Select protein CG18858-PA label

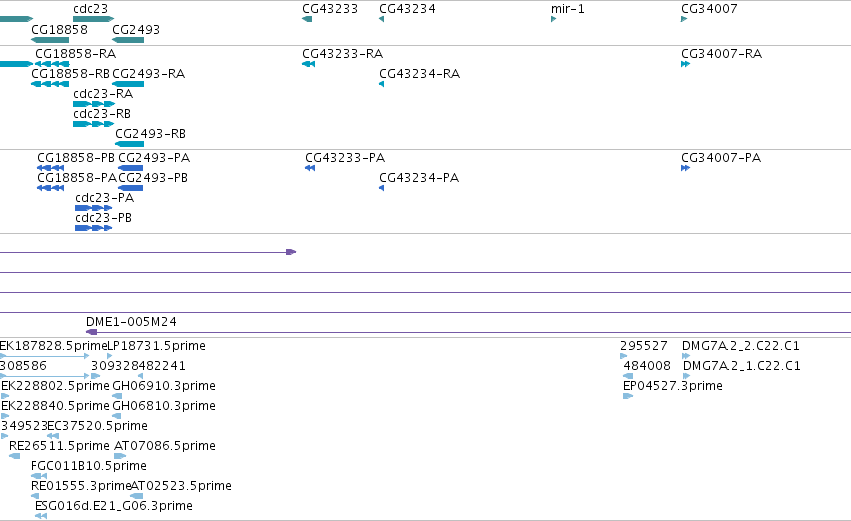tap(77, 178)
